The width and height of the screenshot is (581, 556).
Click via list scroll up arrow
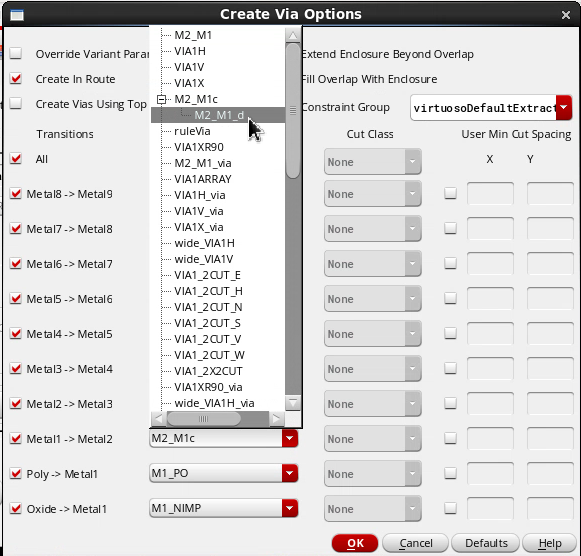pos(293,35)
